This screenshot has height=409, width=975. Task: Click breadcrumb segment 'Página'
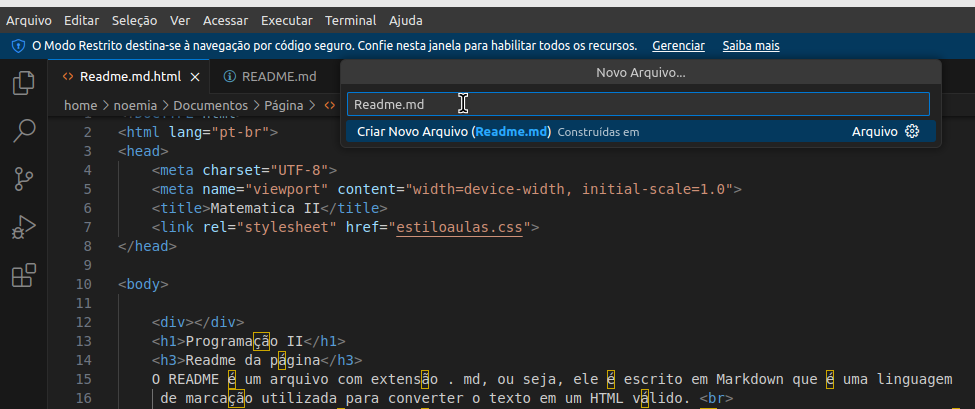[x=284, y=106]
